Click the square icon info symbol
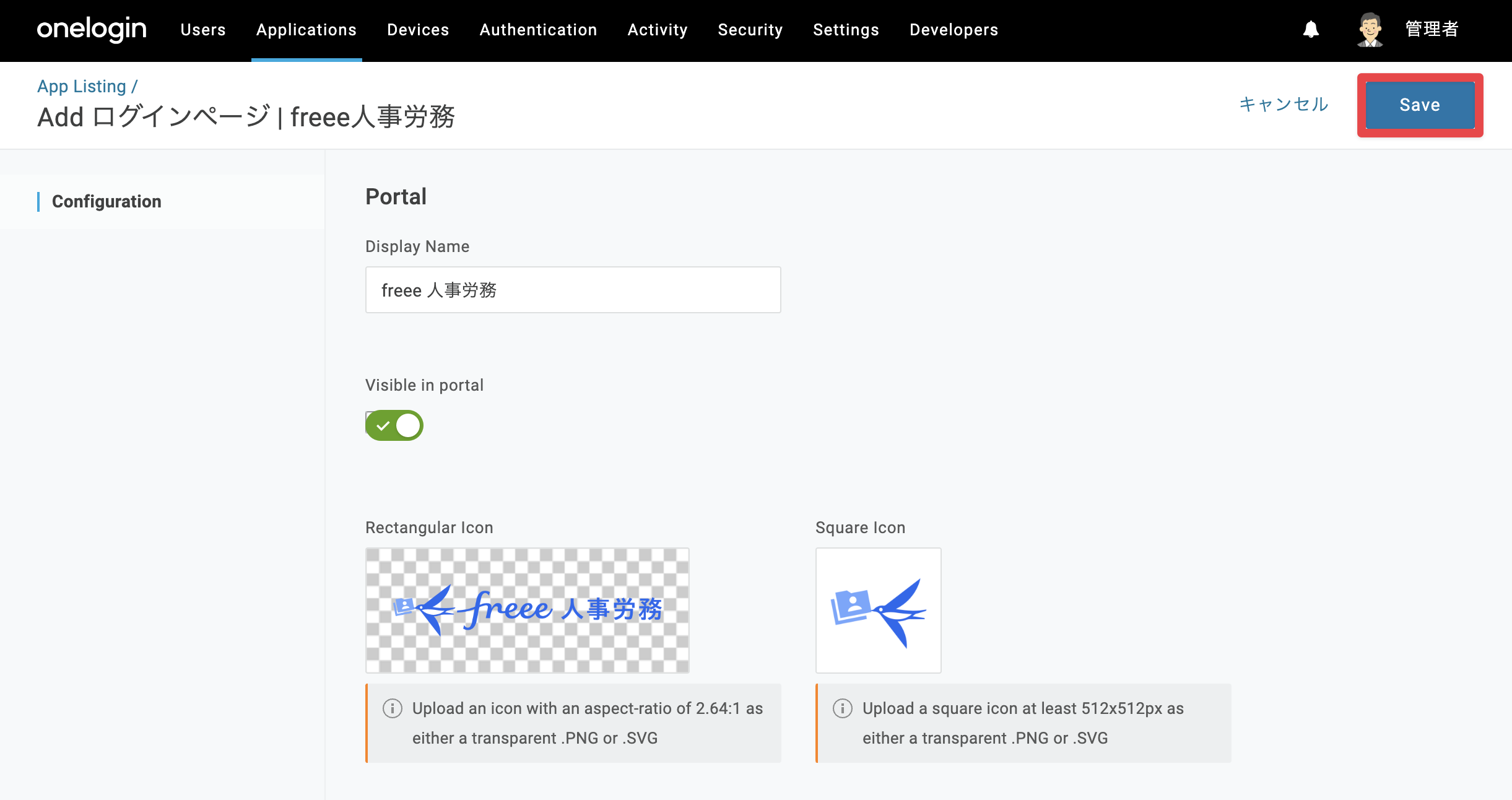The width and height of the screenshot is (1512, 800). (843, 708)
